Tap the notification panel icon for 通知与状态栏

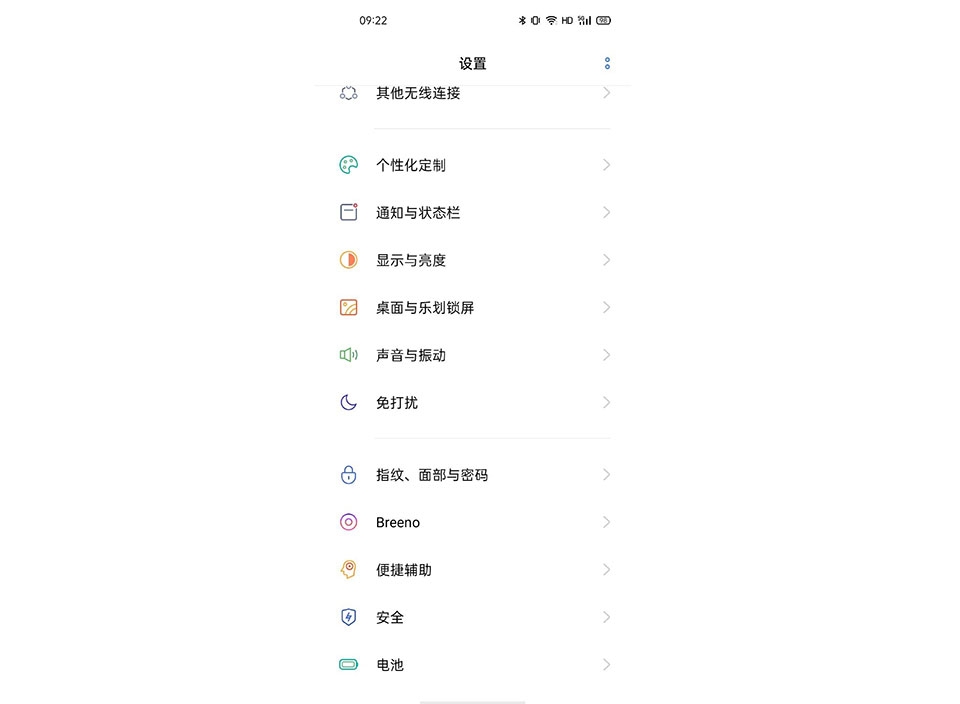348,212
